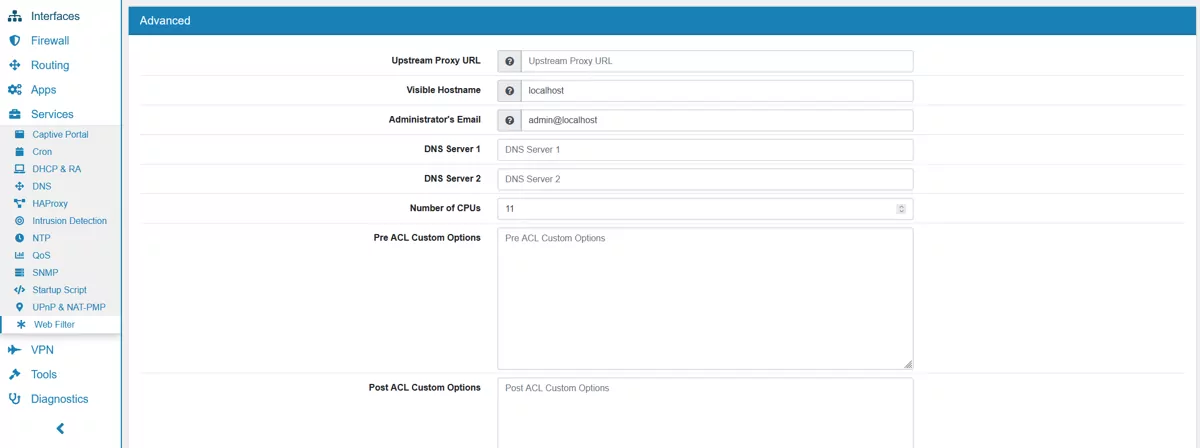Click the Number of CPUs spinner arrows
1200x448 pixels.
[901, 209]
